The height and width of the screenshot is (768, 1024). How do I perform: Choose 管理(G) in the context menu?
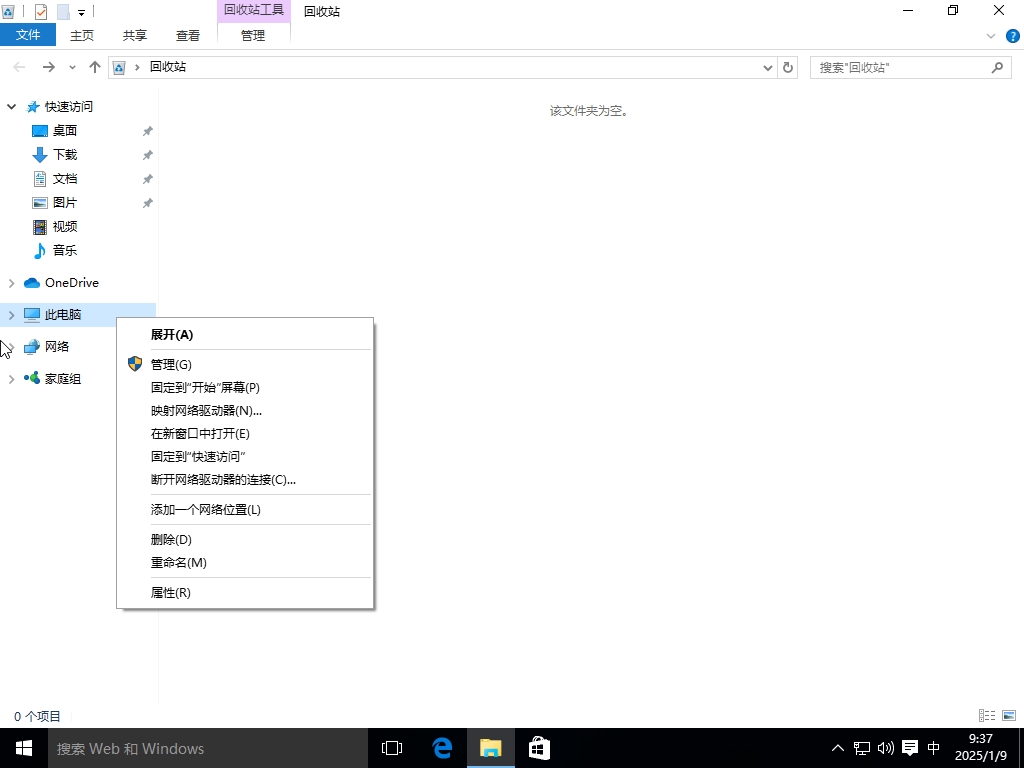pyautogui.click(x=171, y=365)
